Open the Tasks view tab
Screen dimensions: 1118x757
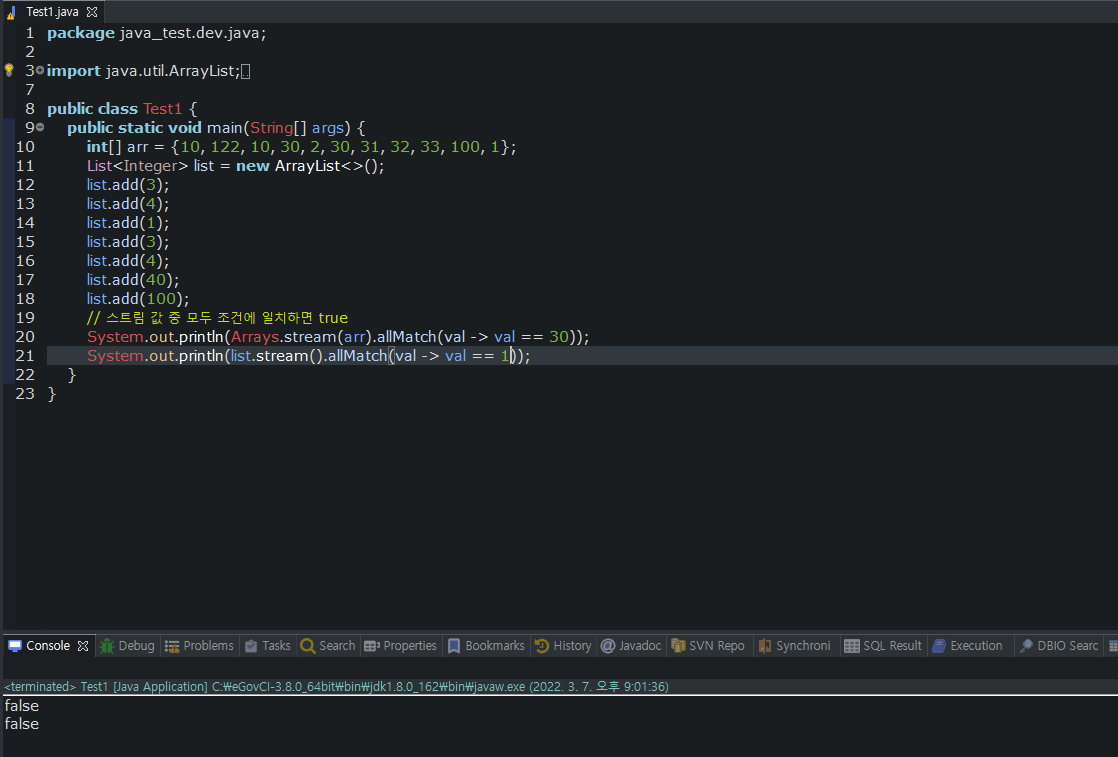[x=268, y=646]
